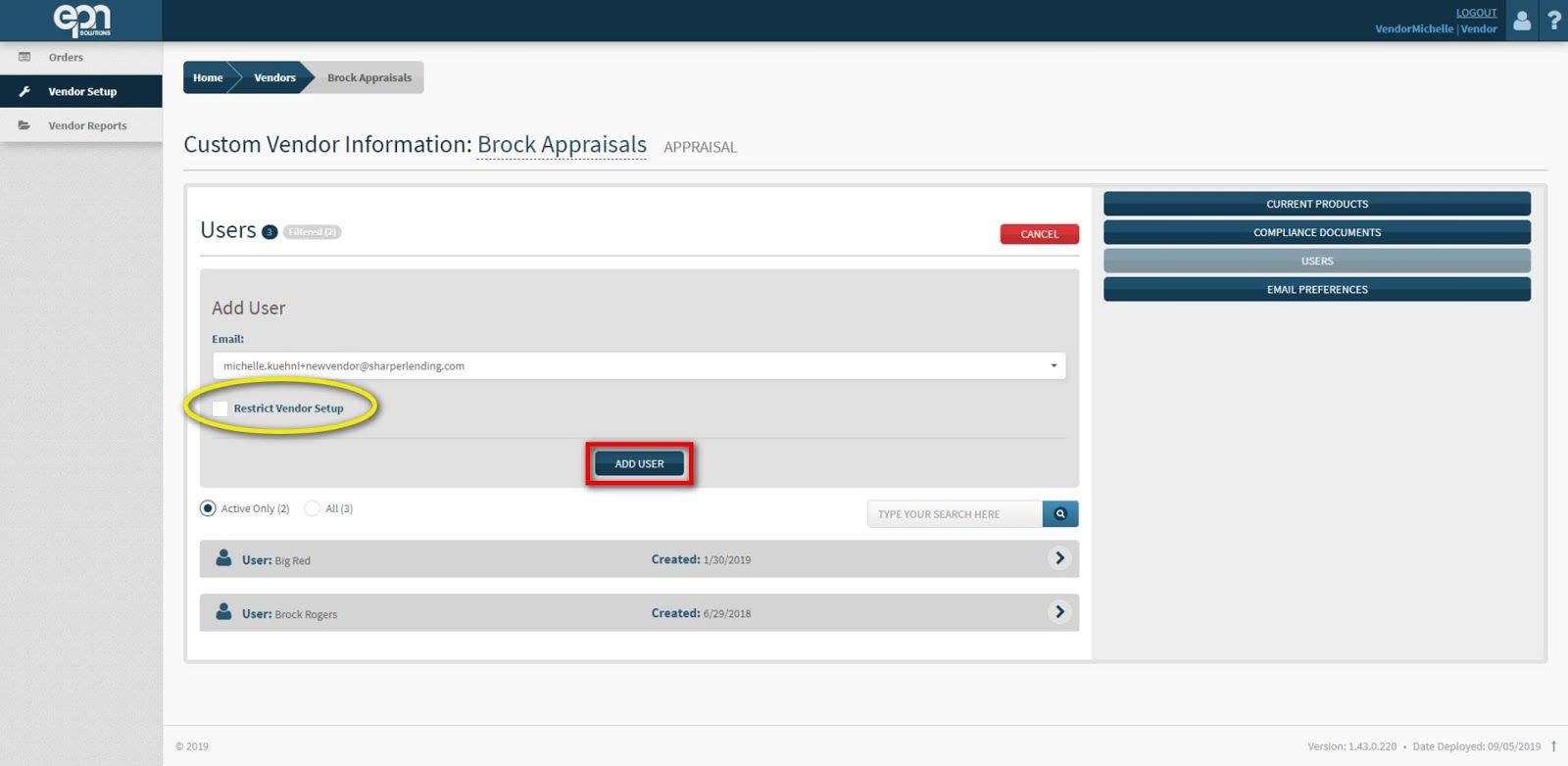Image resolution: width=1568 pixels, height=766 pixels.
Task: Click the '© 2019' footer text
Action: 192,746
